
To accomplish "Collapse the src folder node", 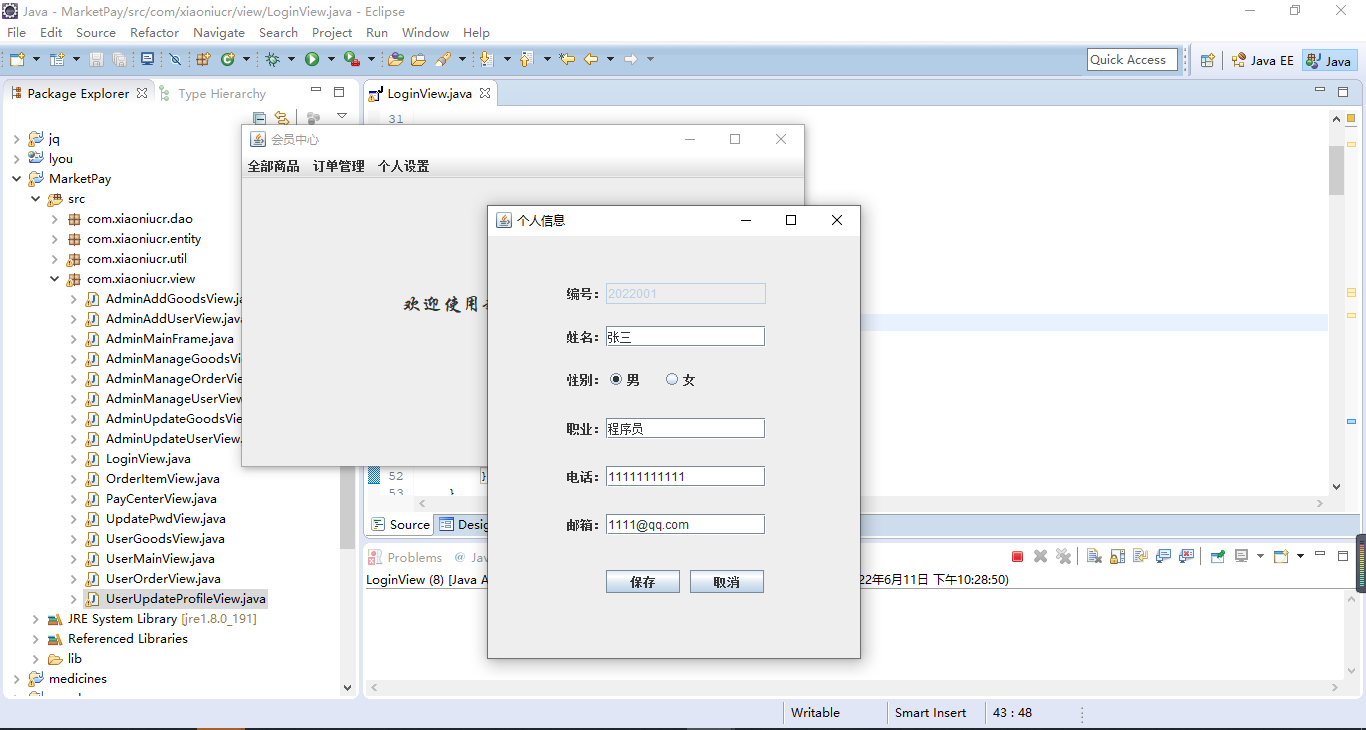I will coord(35,199).
